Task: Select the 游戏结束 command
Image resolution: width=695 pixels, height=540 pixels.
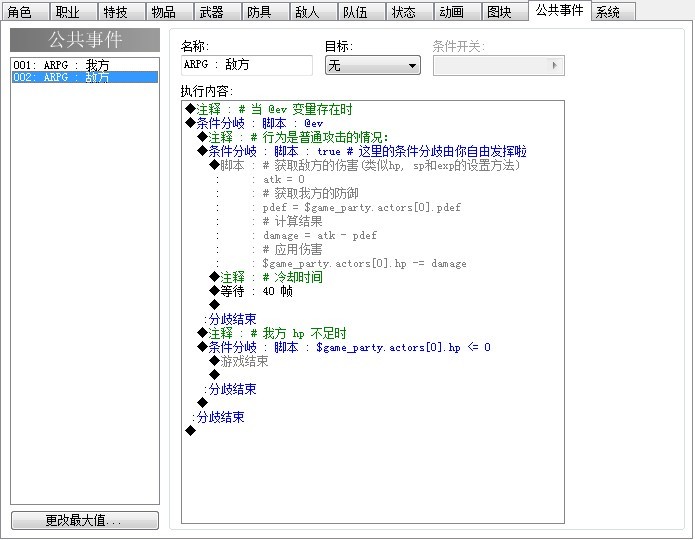Action: pos(239,361)
